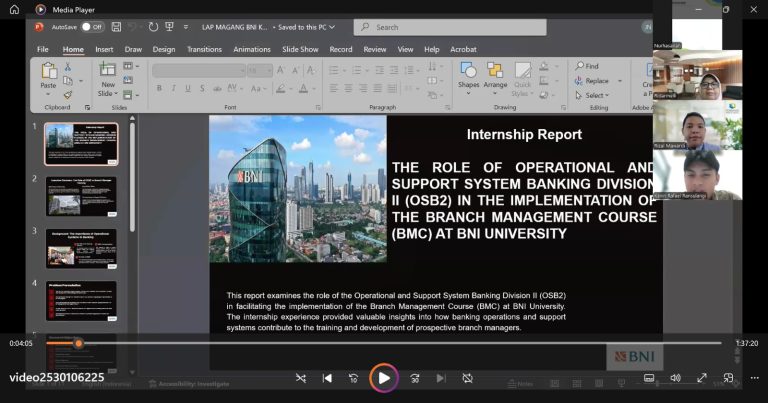Switch to the Slide Show tab
Screen dimensions: 768x403
(x=300, y=49)
